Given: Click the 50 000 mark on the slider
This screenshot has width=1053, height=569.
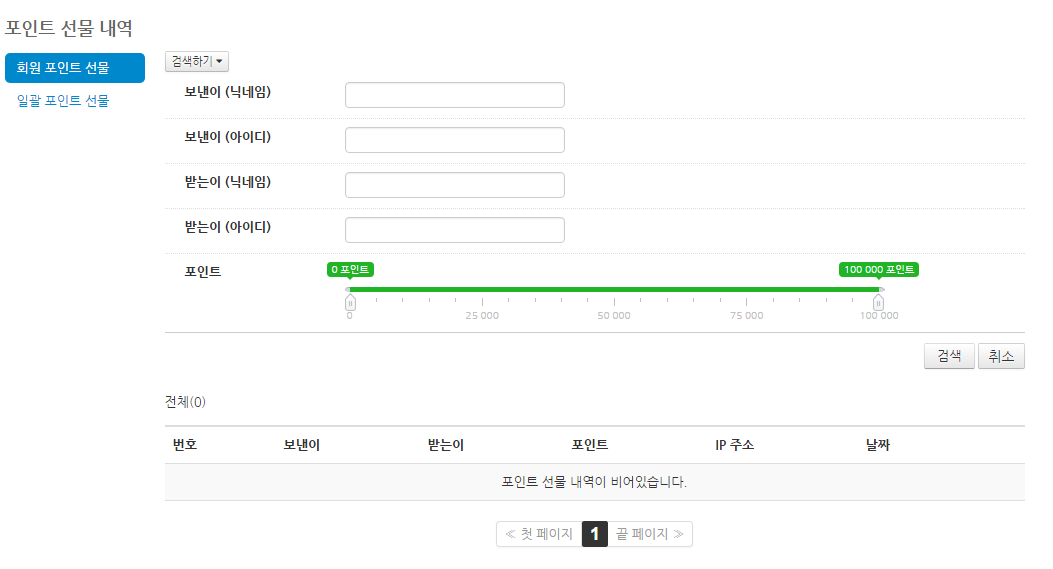Looking at the screenshot, I should 614,315.
